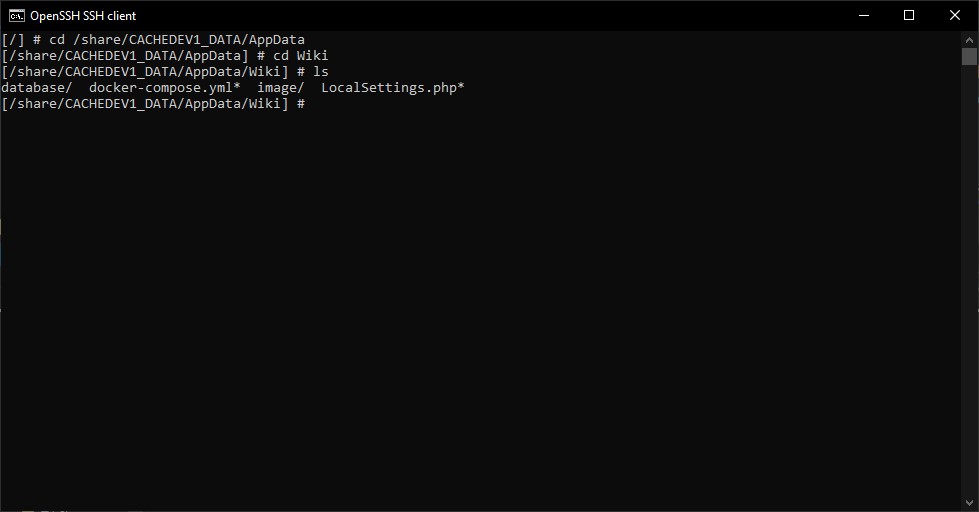Image resolution: width=979 pixels, height=512 pixels.
Task: Click the scrollbar up arrow
Action: pos(969,38)
